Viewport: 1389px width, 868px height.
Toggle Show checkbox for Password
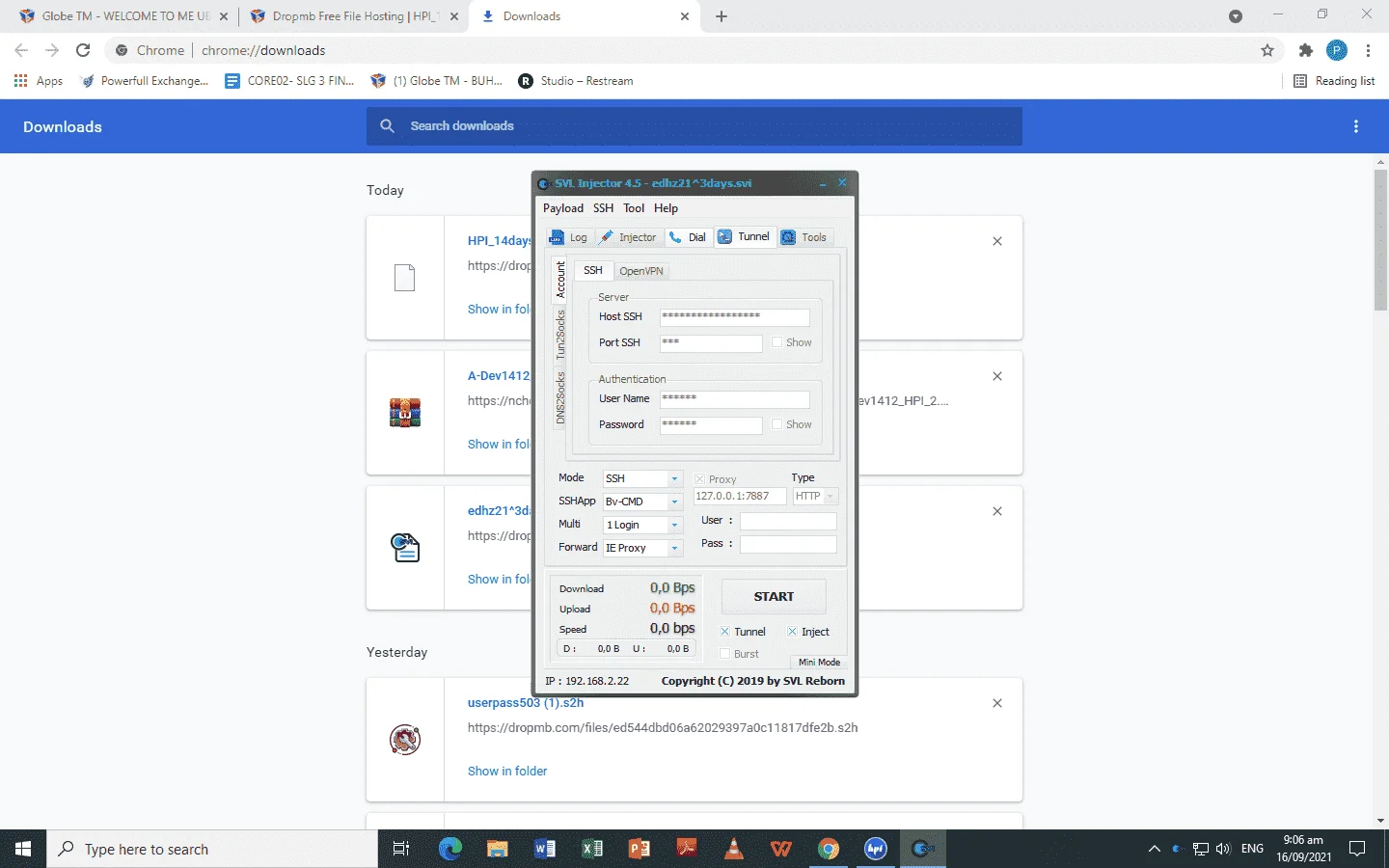pos(776,424)
